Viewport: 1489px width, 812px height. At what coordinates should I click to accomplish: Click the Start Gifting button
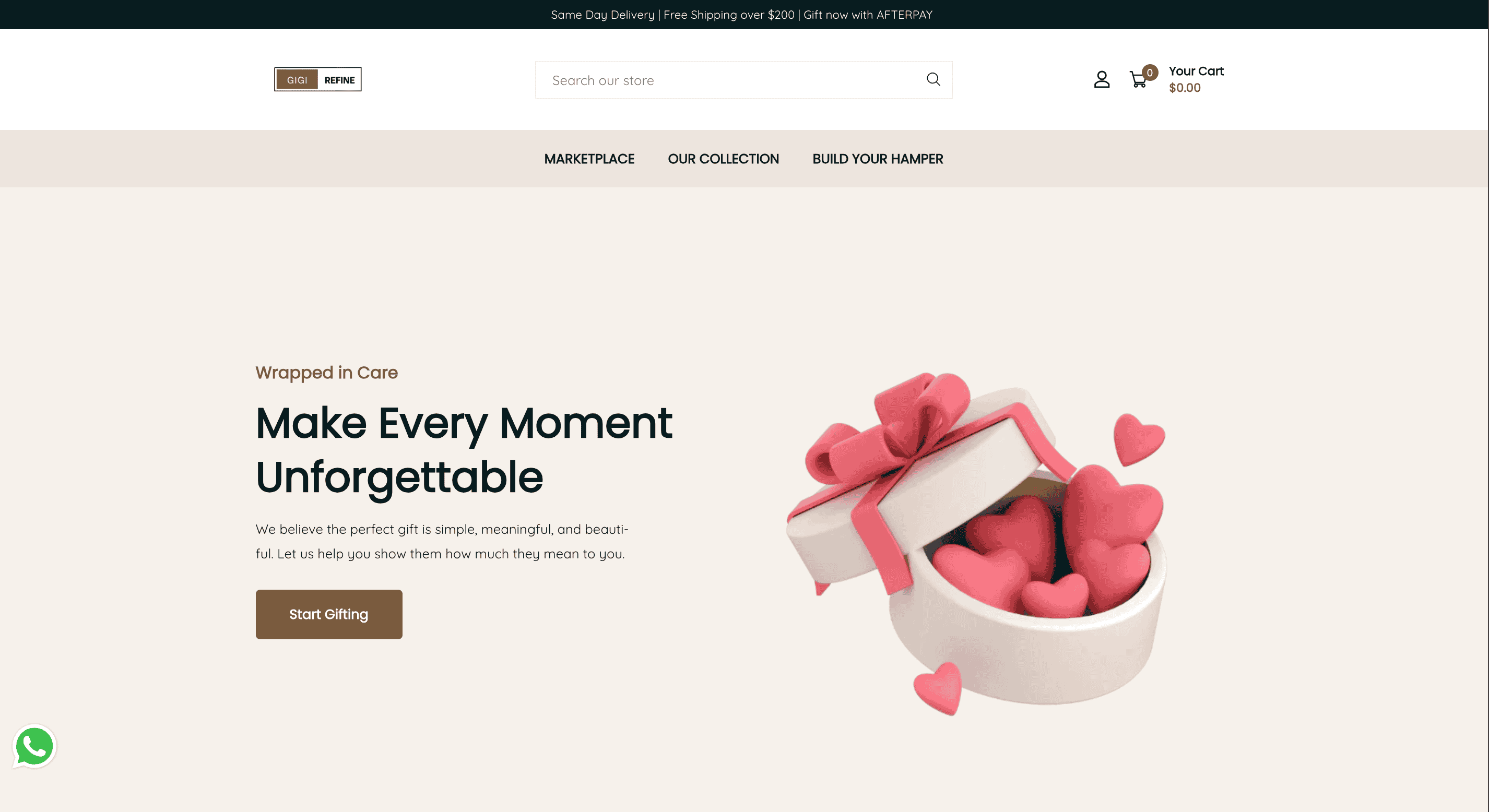click(x=329, y=614)
